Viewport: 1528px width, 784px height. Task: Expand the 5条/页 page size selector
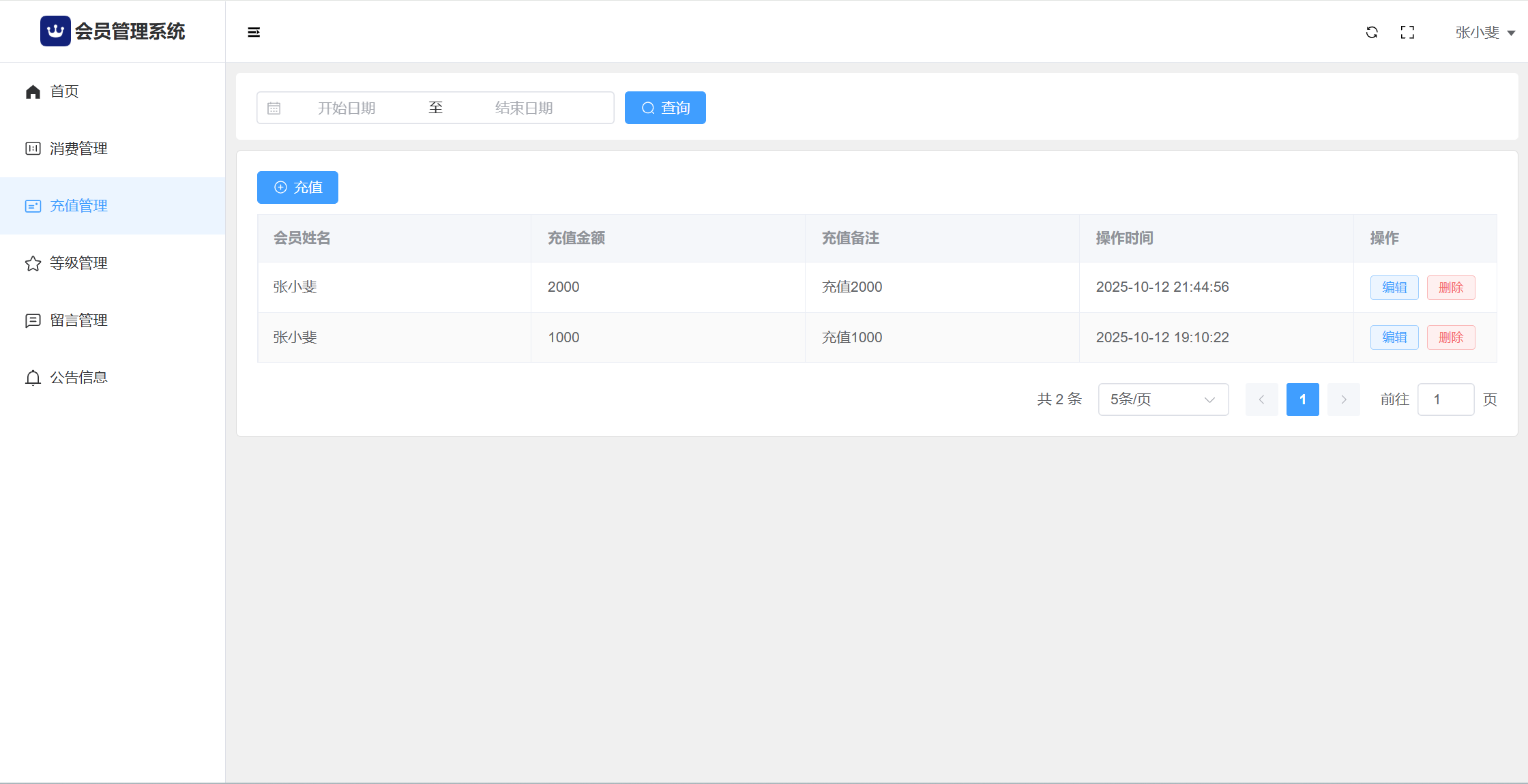(x=1163, y=399)
